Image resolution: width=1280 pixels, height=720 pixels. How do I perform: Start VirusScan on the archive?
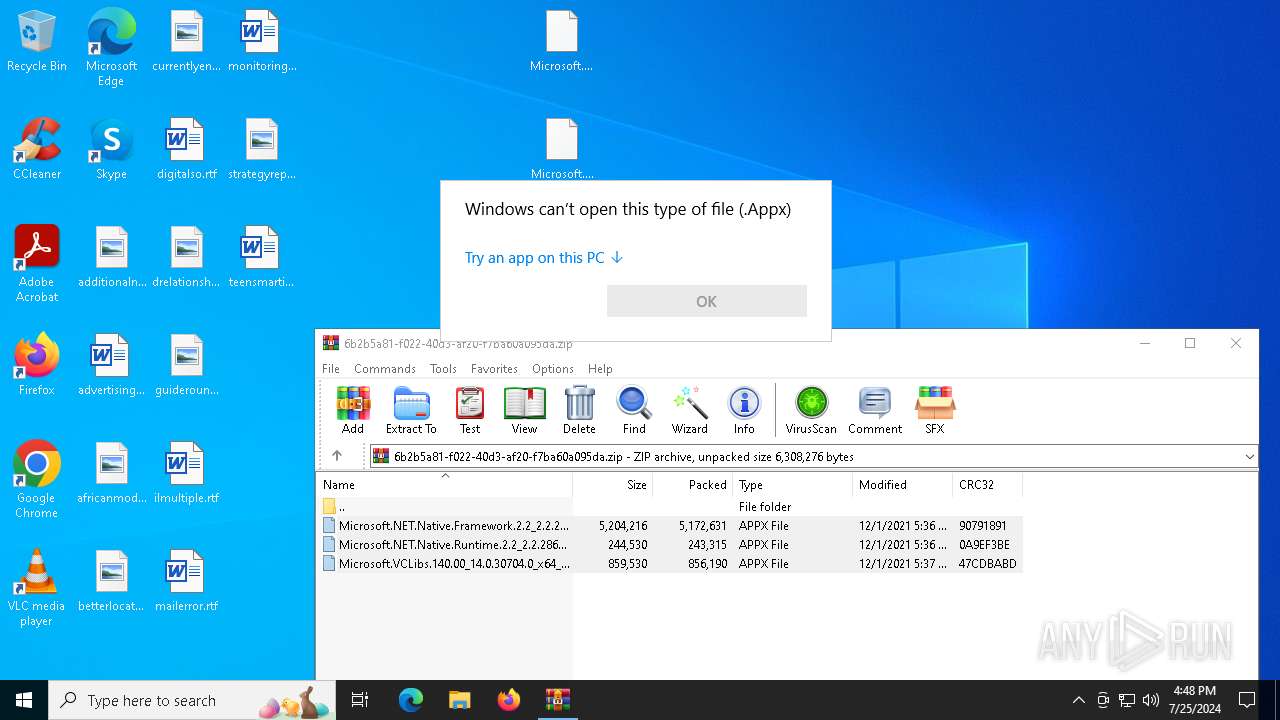811,410
